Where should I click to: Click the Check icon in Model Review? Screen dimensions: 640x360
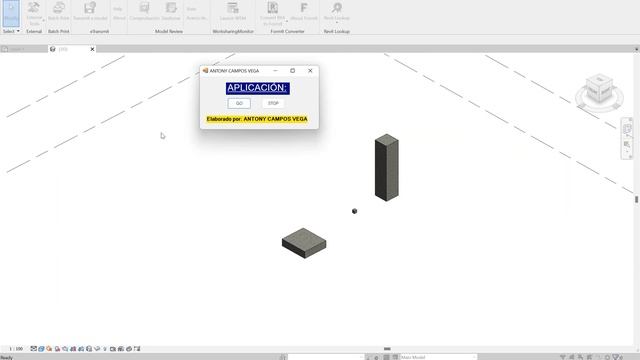(x=144, y=11)
